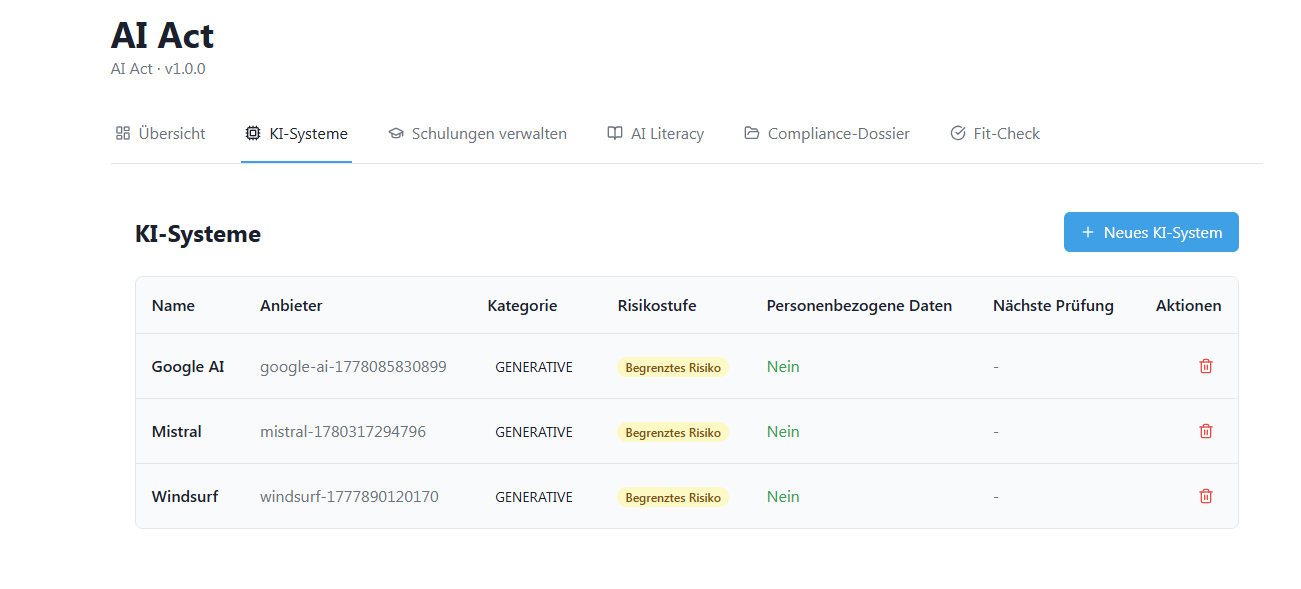Click Begrenztes Risiko badge for Google AI
Image resolution: width=1301 pixels, height=589 pixels.
673,367
